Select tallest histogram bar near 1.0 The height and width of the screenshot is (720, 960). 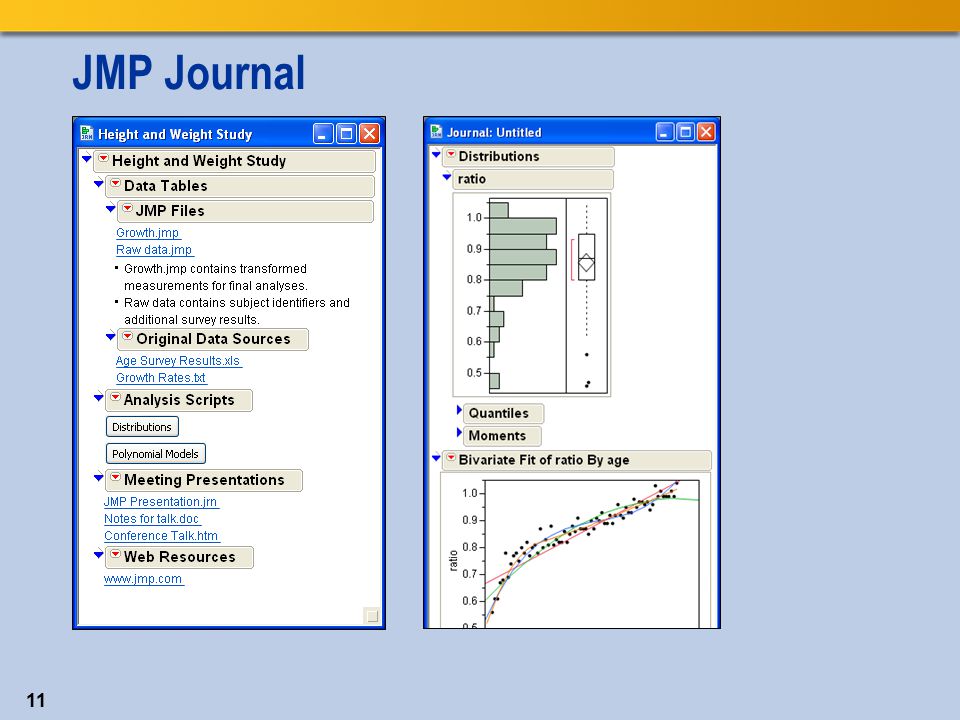pyautogui.click(x=523, y=226)
